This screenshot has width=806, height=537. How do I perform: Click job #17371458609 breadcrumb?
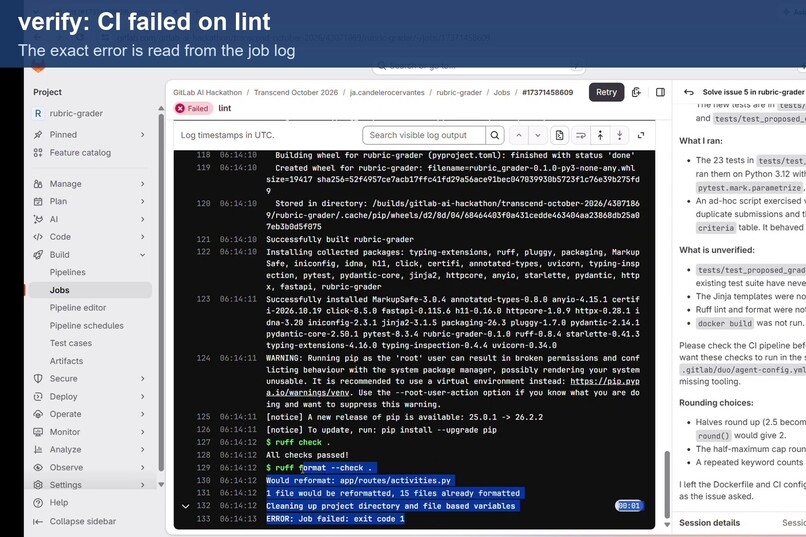(547, 92)
